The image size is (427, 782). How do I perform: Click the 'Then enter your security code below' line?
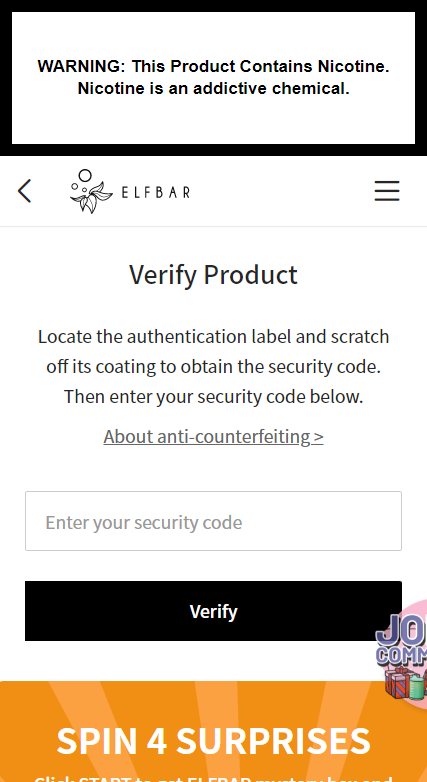(214, 397)
